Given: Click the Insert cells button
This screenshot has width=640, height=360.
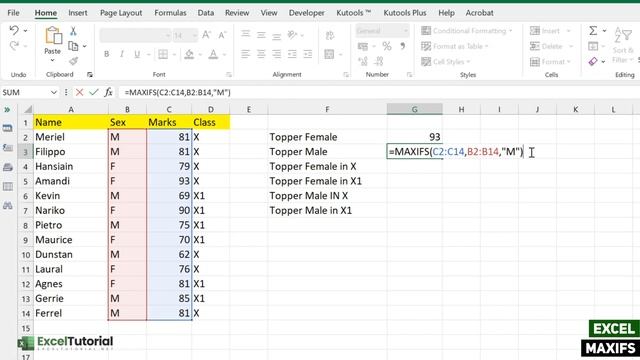Looking at the screenshot, I should (549, 31).
